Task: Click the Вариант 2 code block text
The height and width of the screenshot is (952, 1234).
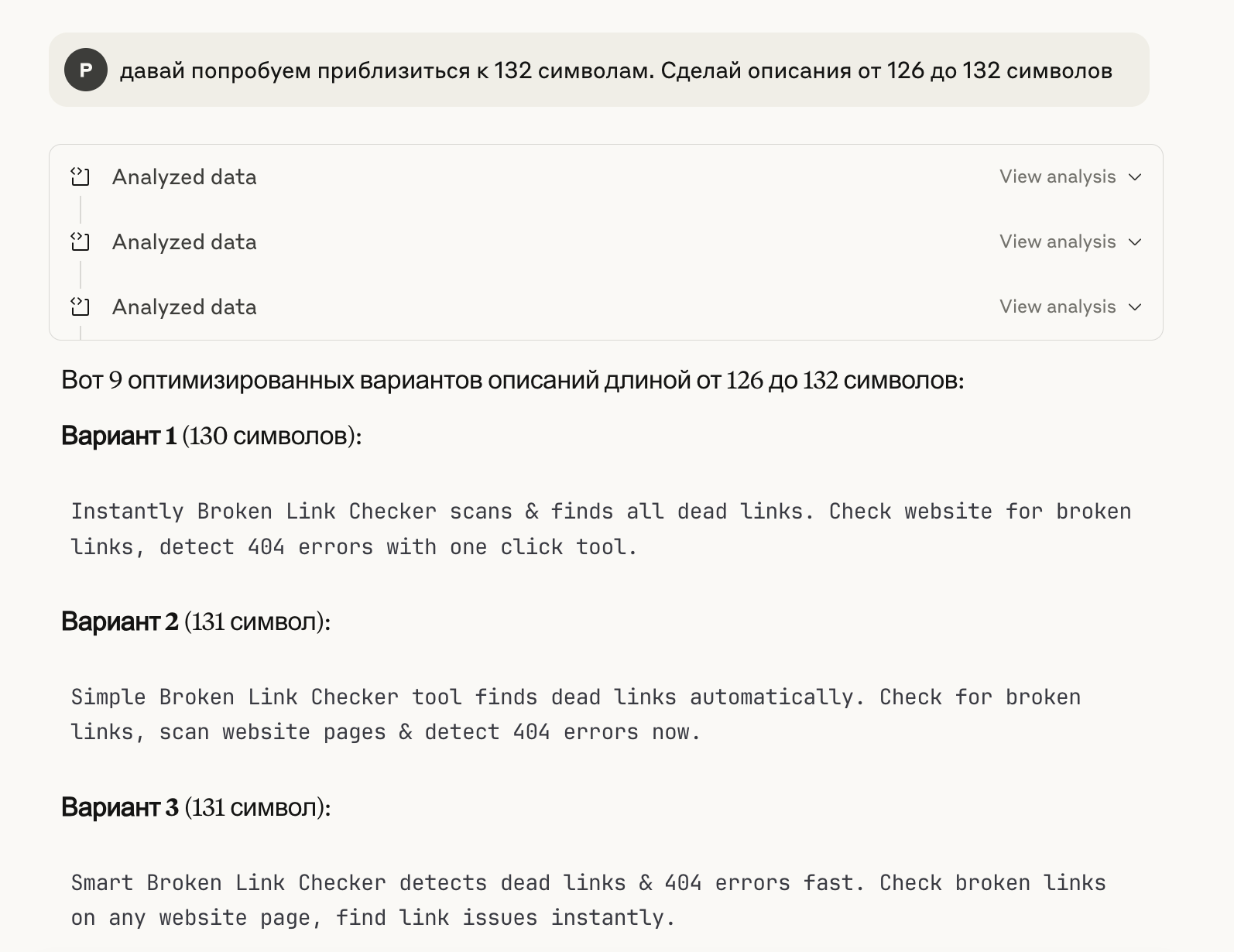Action: [576, 714]
